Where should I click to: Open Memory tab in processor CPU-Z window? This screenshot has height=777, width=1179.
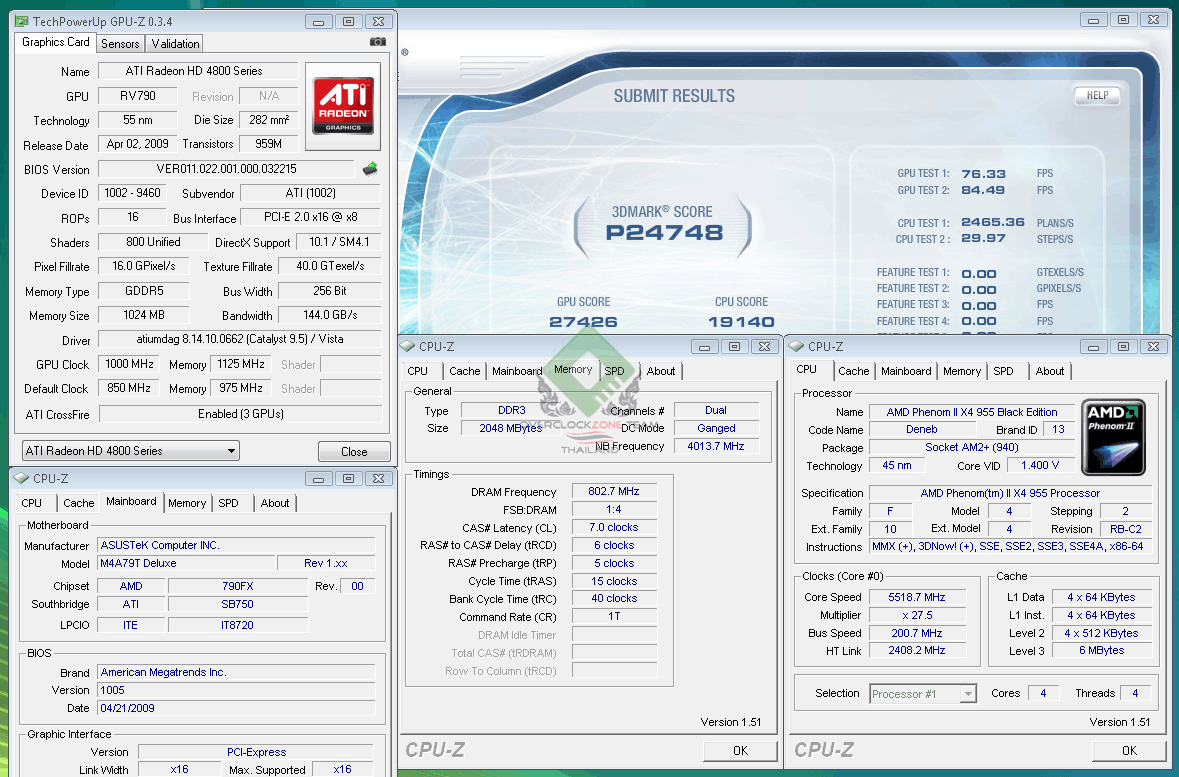coord(962,371)
